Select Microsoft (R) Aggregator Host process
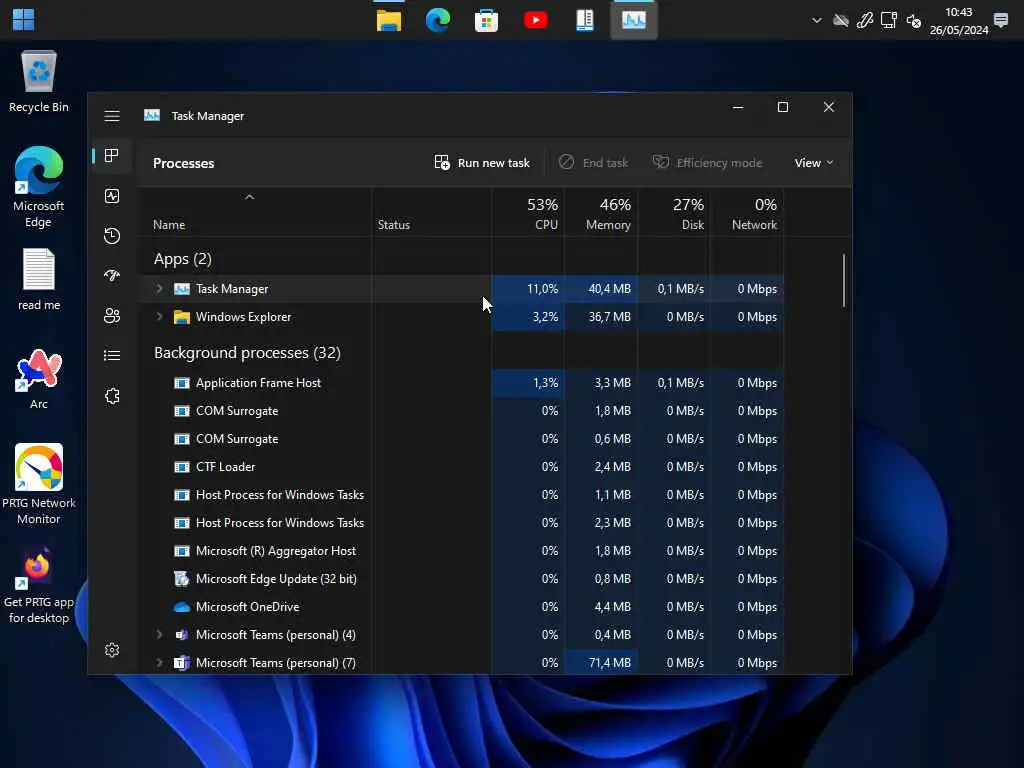This screenshot has width=1024, height=768. click(x=460, y=551)
